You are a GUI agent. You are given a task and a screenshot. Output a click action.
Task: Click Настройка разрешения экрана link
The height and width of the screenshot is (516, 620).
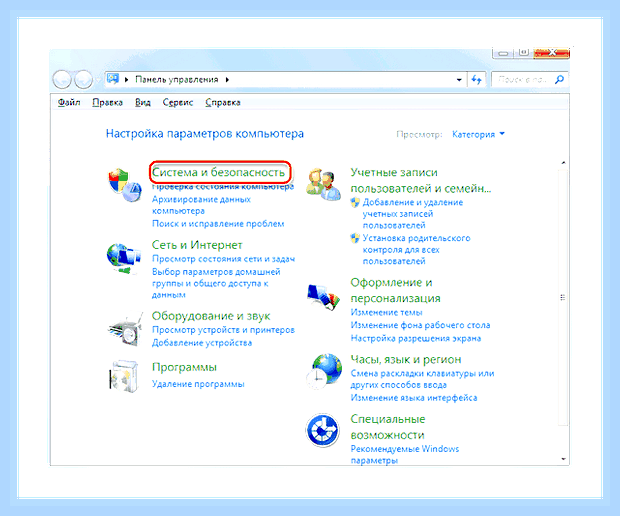[x=416, y=338]
